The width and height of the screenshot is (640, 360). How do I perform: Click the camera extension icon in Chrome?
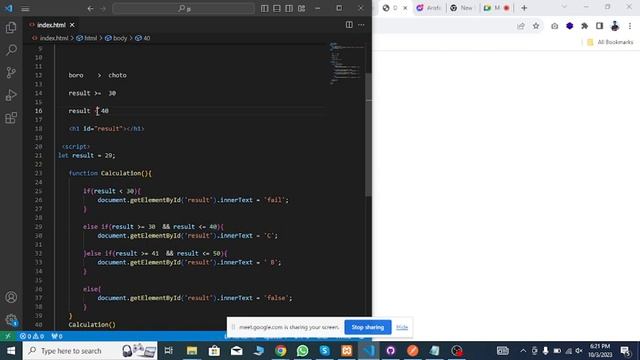click(x=554, y=26)
